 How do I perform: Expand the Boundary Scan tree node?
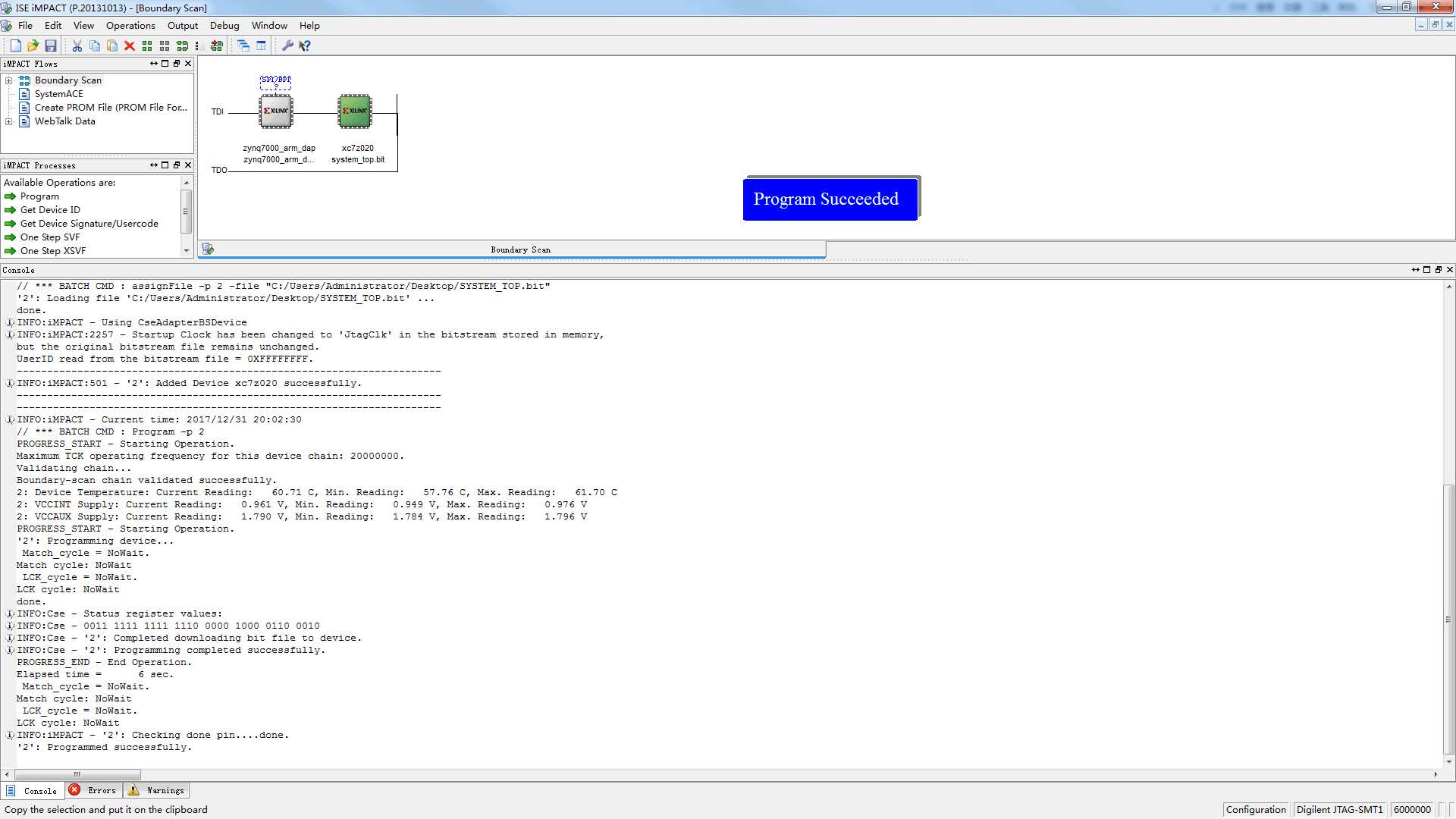[x=8, y=80]
